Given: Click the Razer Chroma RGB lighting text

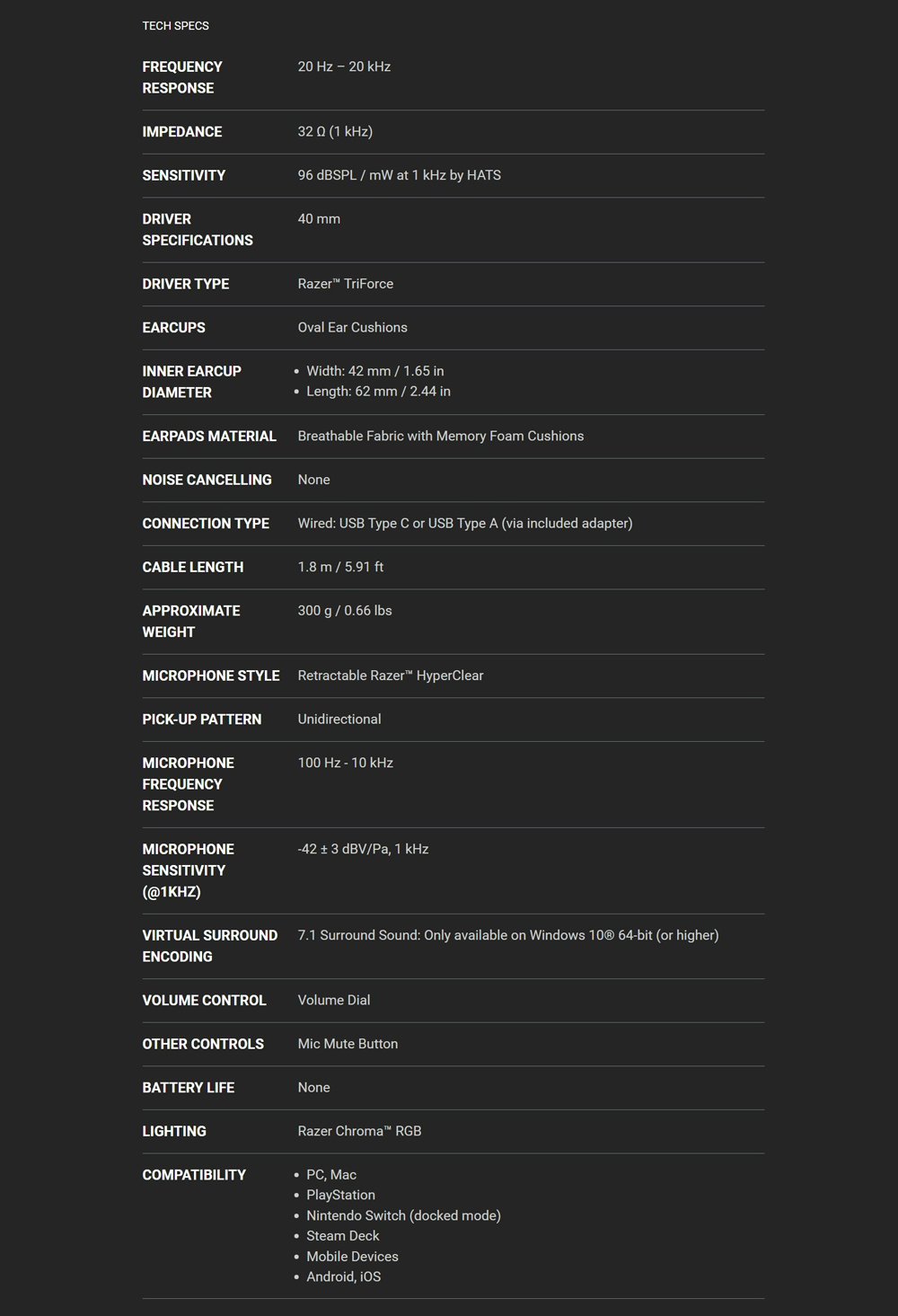Looking at the screenshot, I should pos(359,1131).
